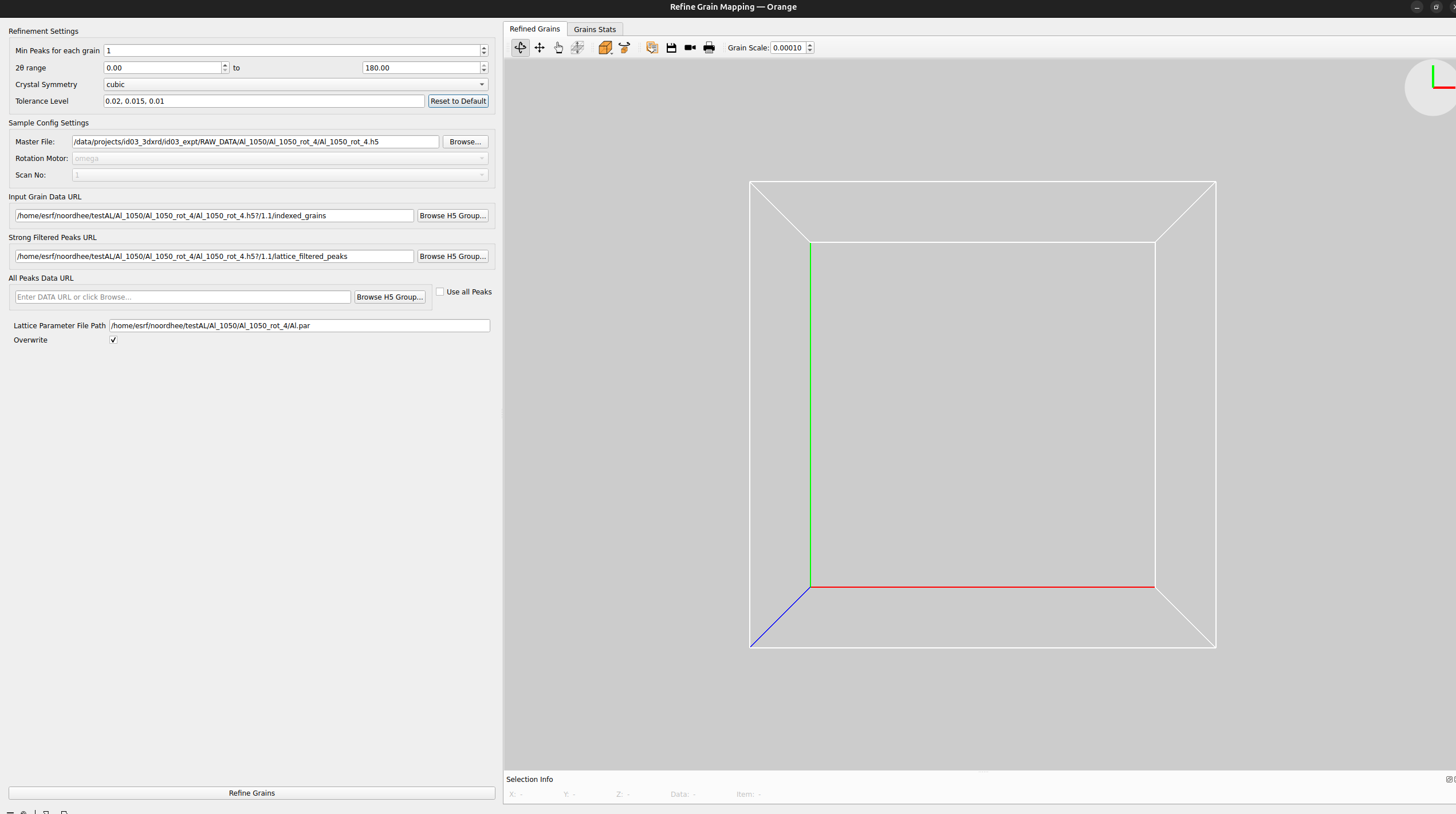Click the Master File path field
The width and height of the screenshot is (1456, 814).
click(255, 141)
